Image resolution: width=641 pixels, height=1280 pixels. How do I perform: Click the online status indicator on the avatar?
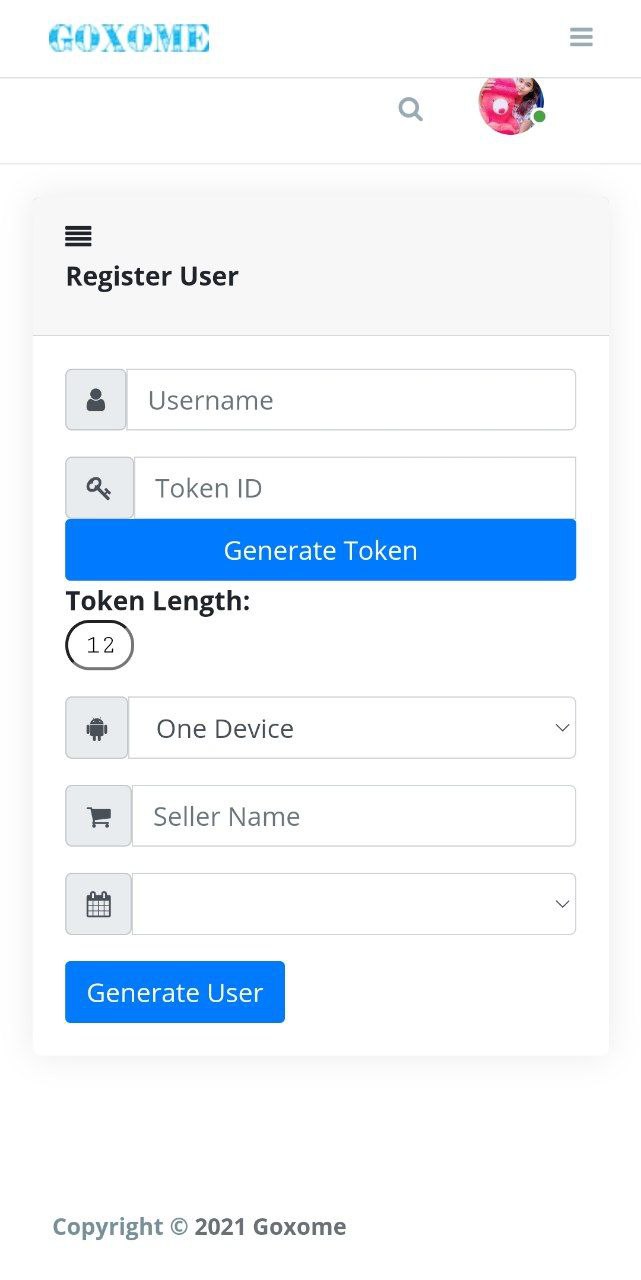point(539,116)
